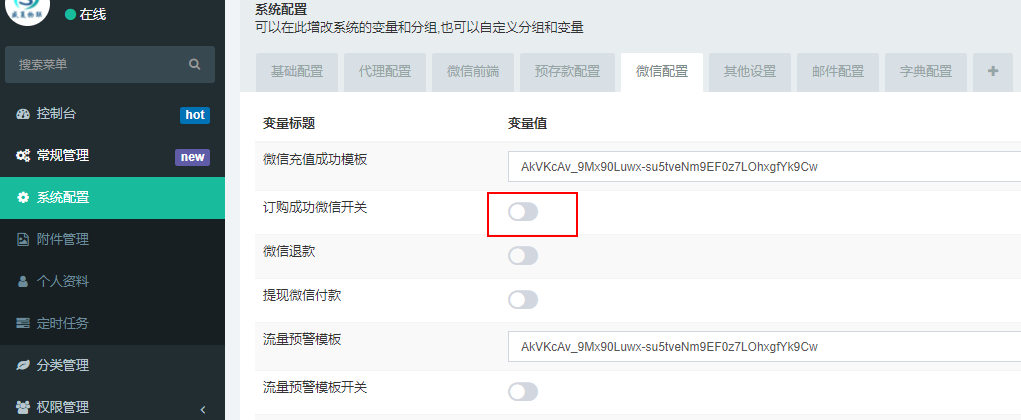Open 附件管理 image file icon
Screen dimensions: 1021x420
[23, 240]
